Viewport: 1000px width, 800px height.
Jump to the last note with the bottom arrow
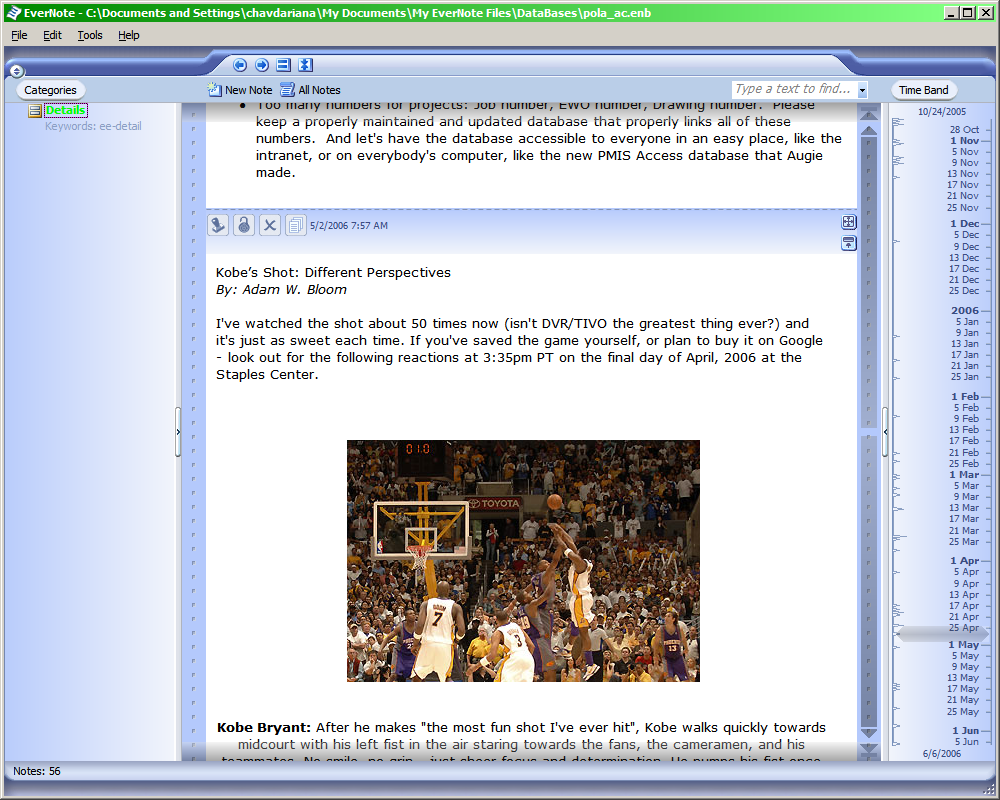tap(869, 749)
